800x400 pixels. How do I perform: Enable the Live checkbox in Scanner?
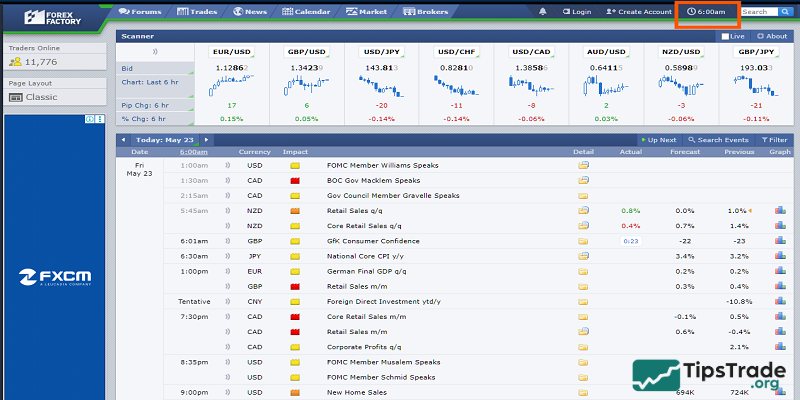tap(726, 36)
